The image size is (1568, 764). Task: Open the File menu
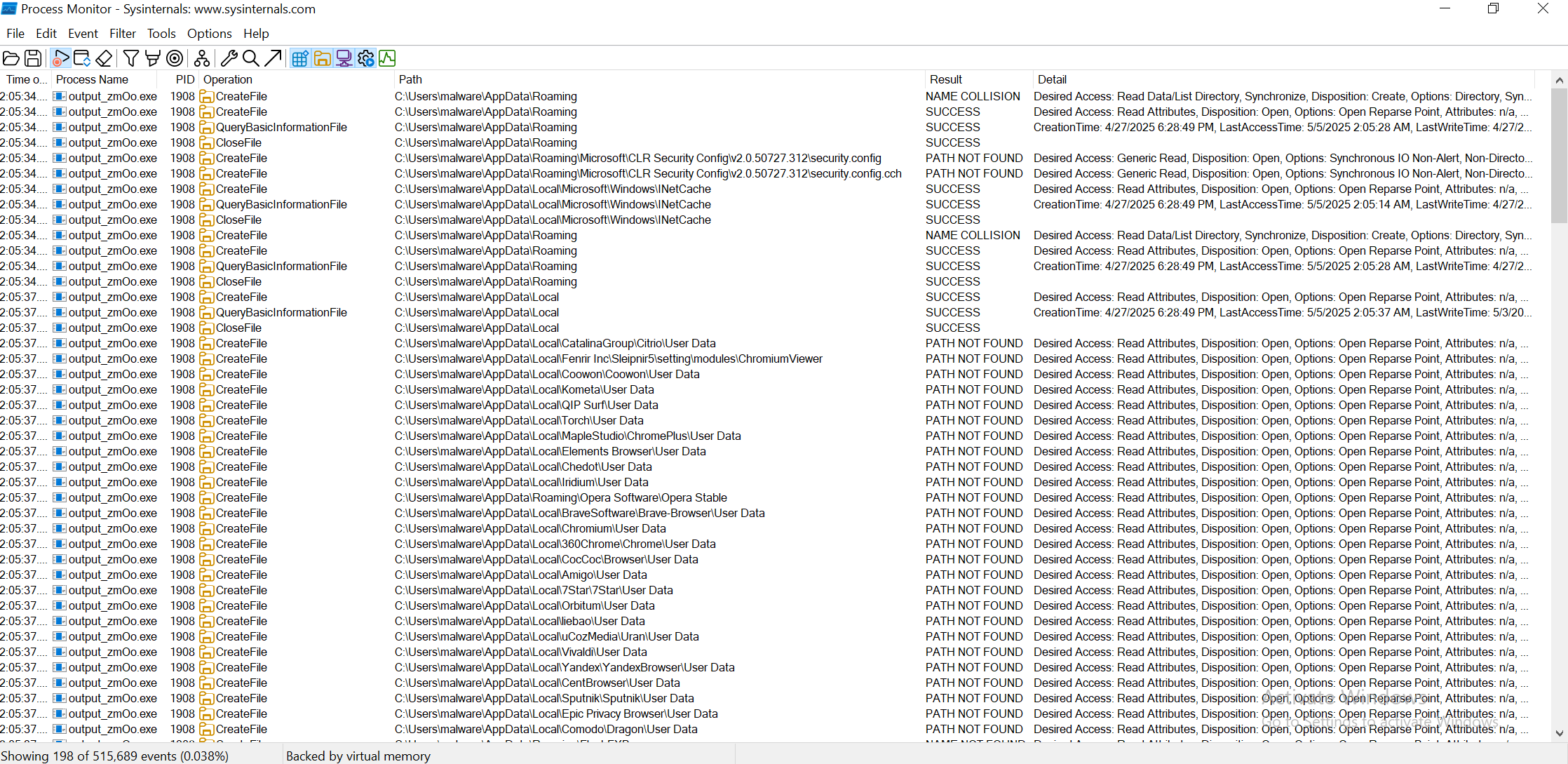pos(15,34)
